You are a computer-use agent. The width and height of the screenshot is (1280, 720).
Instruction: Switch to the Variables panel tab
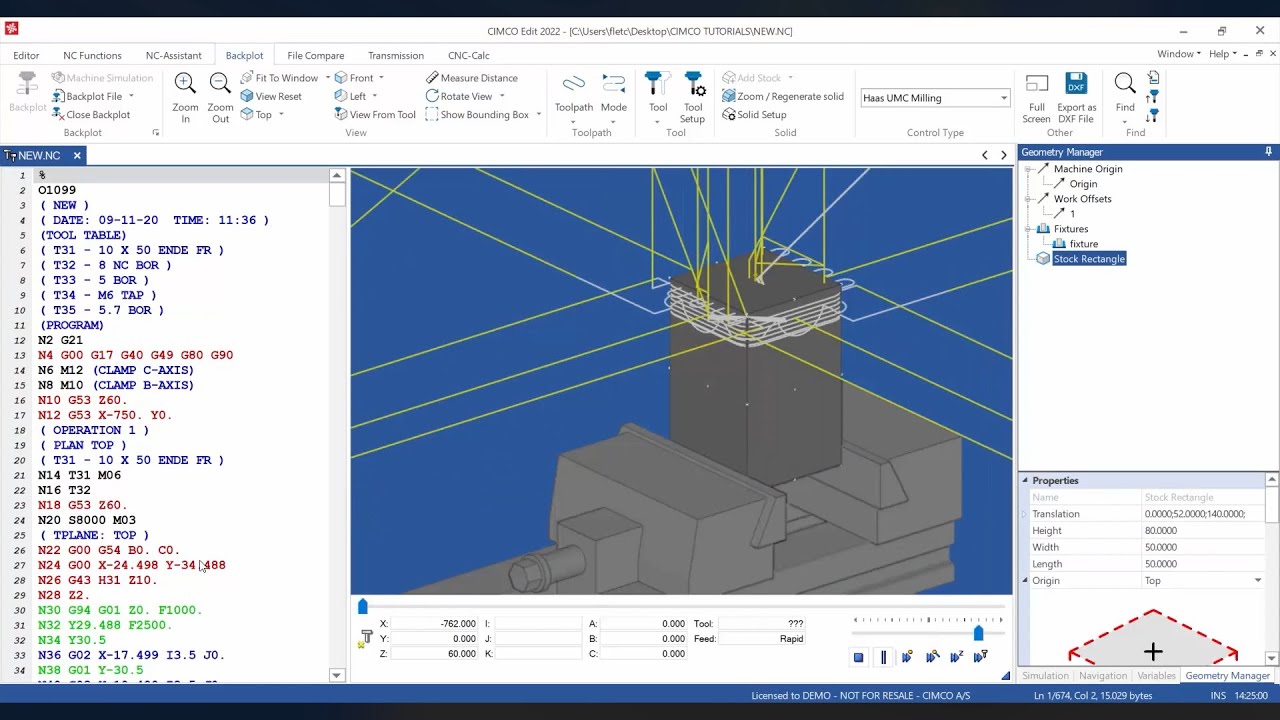tap(1156, 676)
